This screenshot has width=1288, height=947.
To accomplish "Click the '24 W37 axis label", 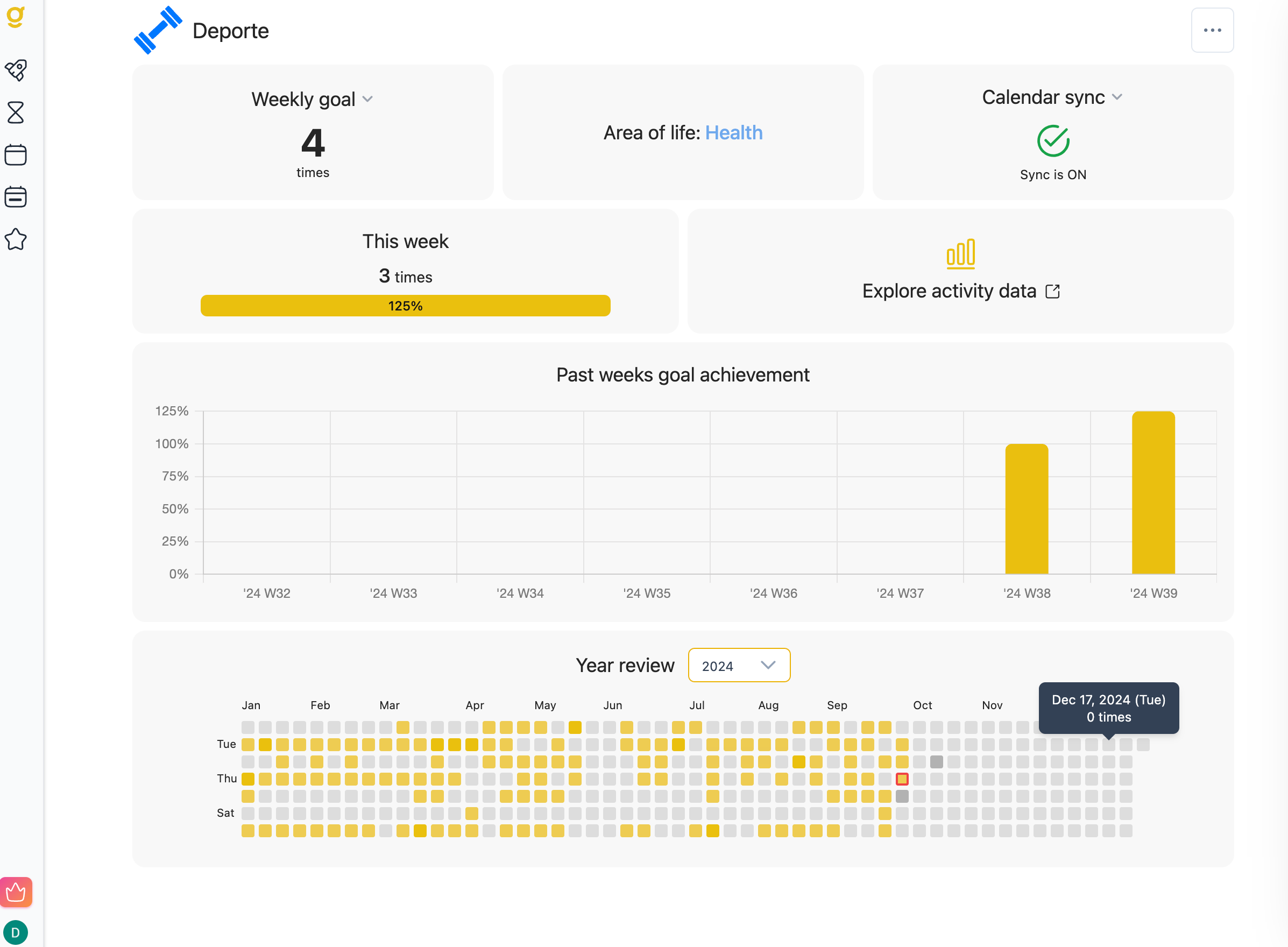I will tap(900, 593).
